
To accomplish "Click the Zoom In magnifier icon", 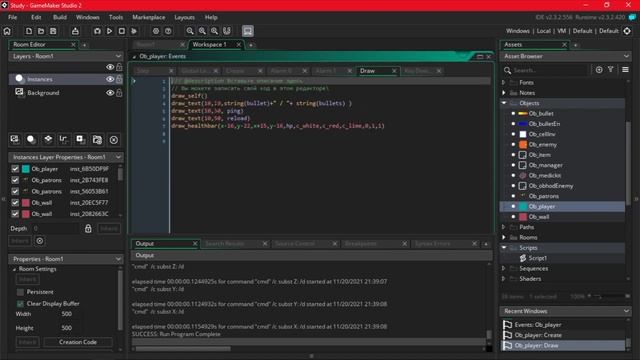I will coord(214,31).
